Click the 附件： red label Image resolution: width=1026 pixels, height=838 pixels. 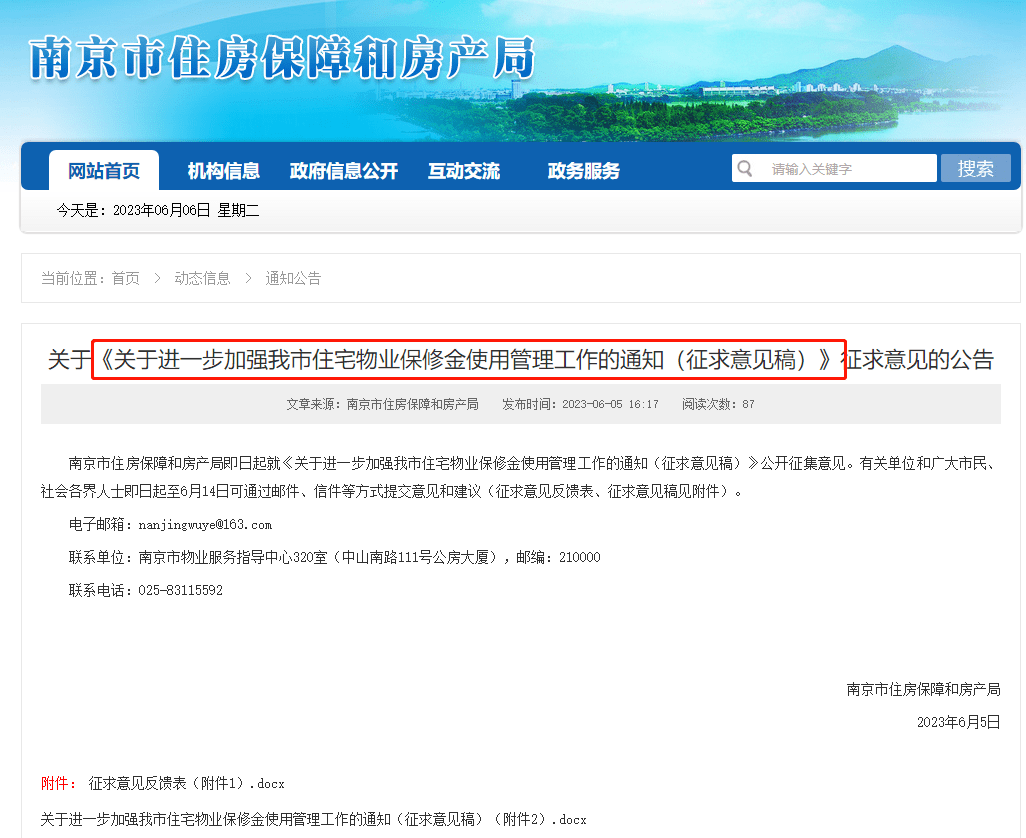point(59,784)
